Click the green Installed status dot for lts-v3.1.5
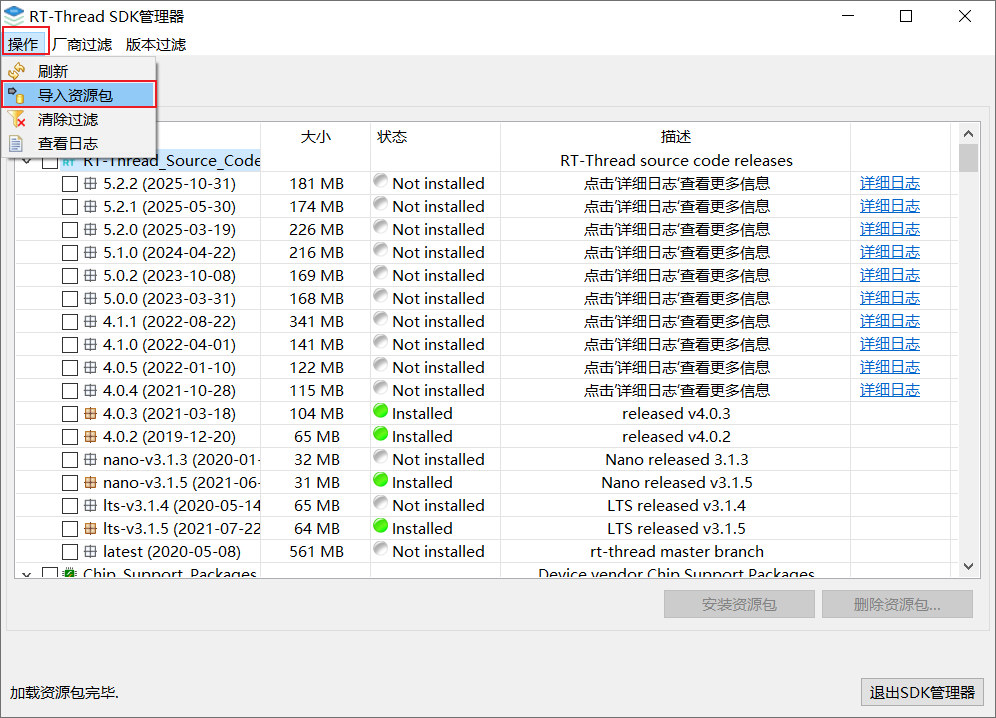Image resolution: width=996 pixels, height=718 pixels. [x=380, y=525]
